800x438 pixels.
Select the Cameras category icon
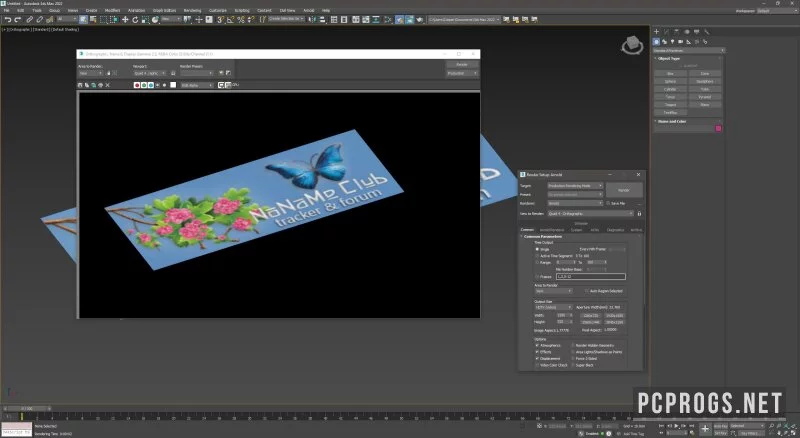coord(681,42)
